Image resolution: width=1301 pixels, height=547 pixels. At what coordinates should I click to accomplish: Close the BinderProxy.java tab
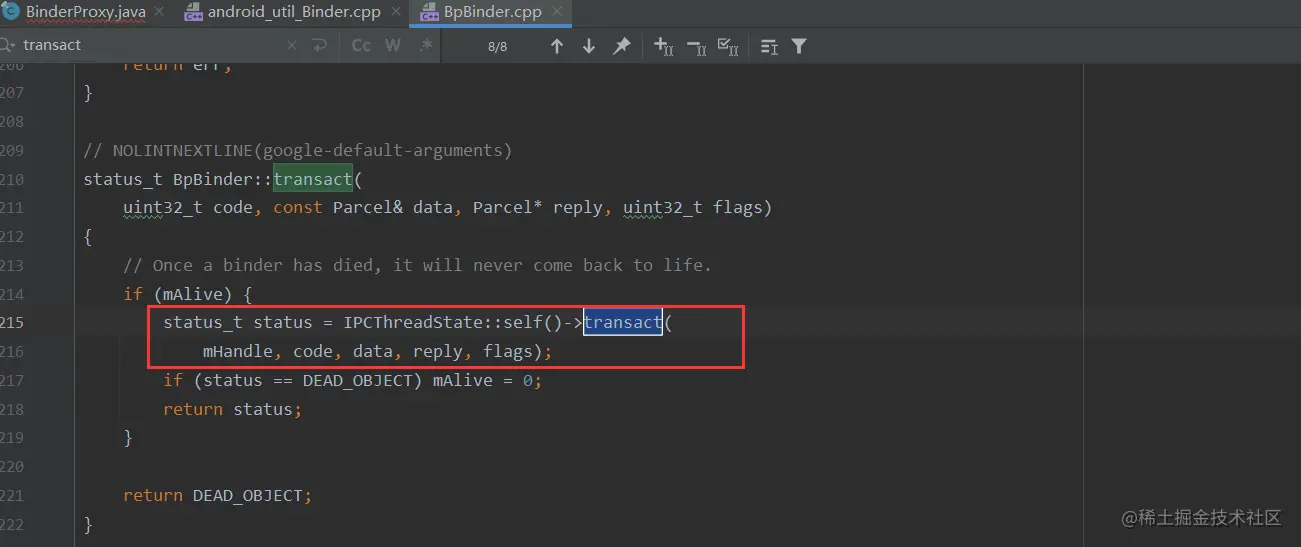159,13
